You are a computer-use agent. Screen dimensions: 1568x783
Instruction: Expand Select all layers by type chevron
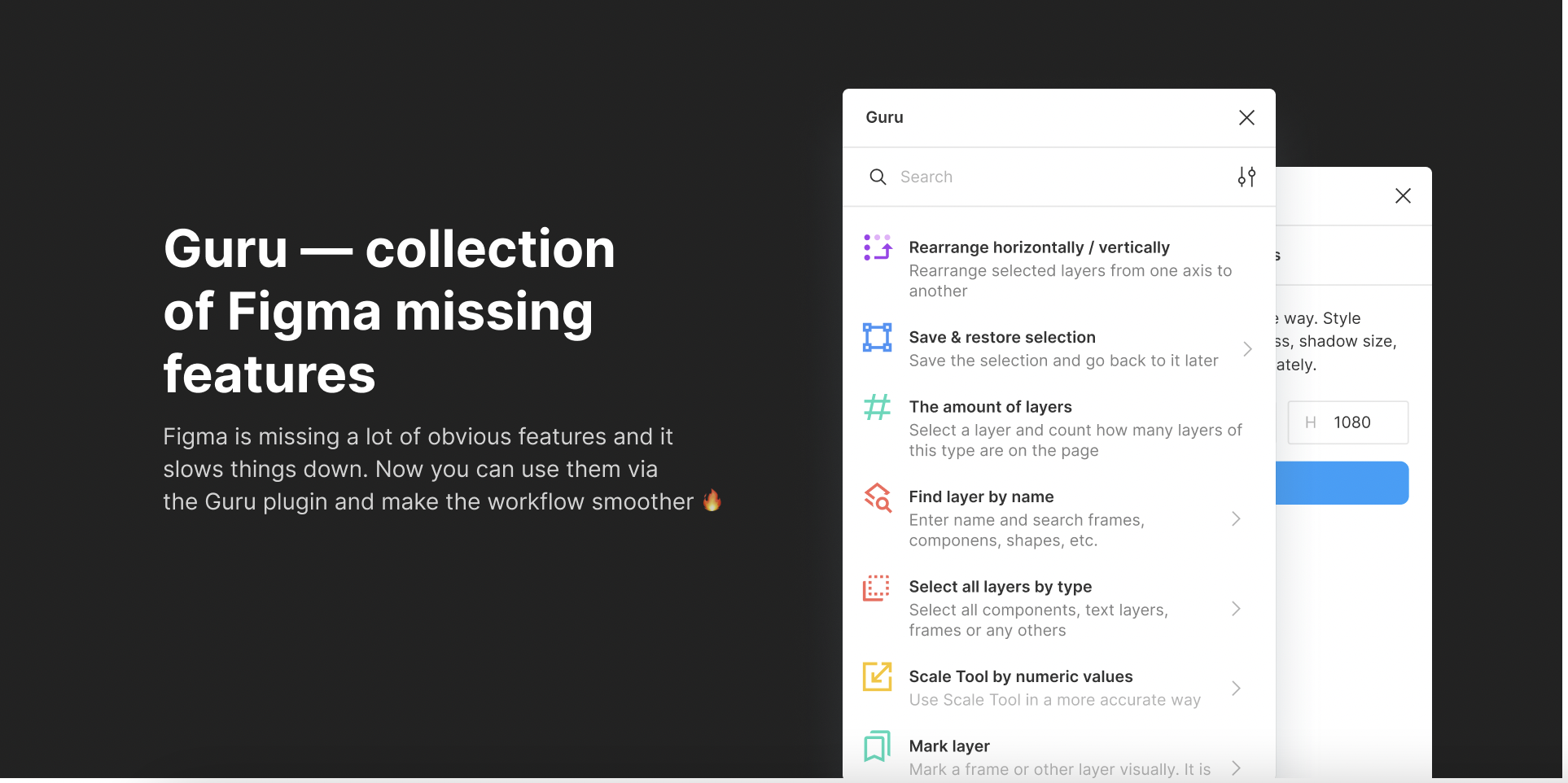(1236, 609)
